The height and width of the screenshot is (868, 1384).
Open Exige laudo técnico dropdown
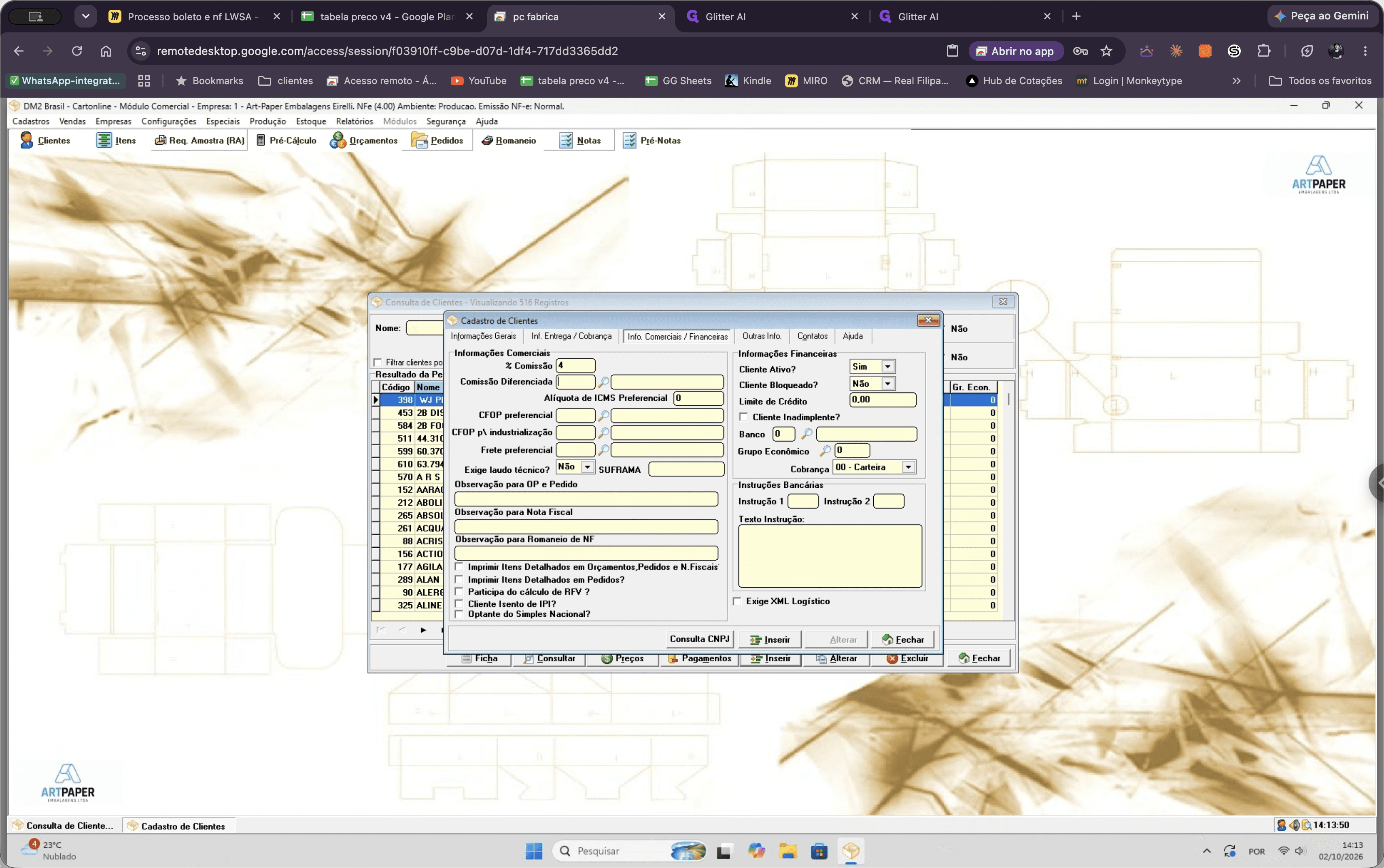click(x=588, y=467)
